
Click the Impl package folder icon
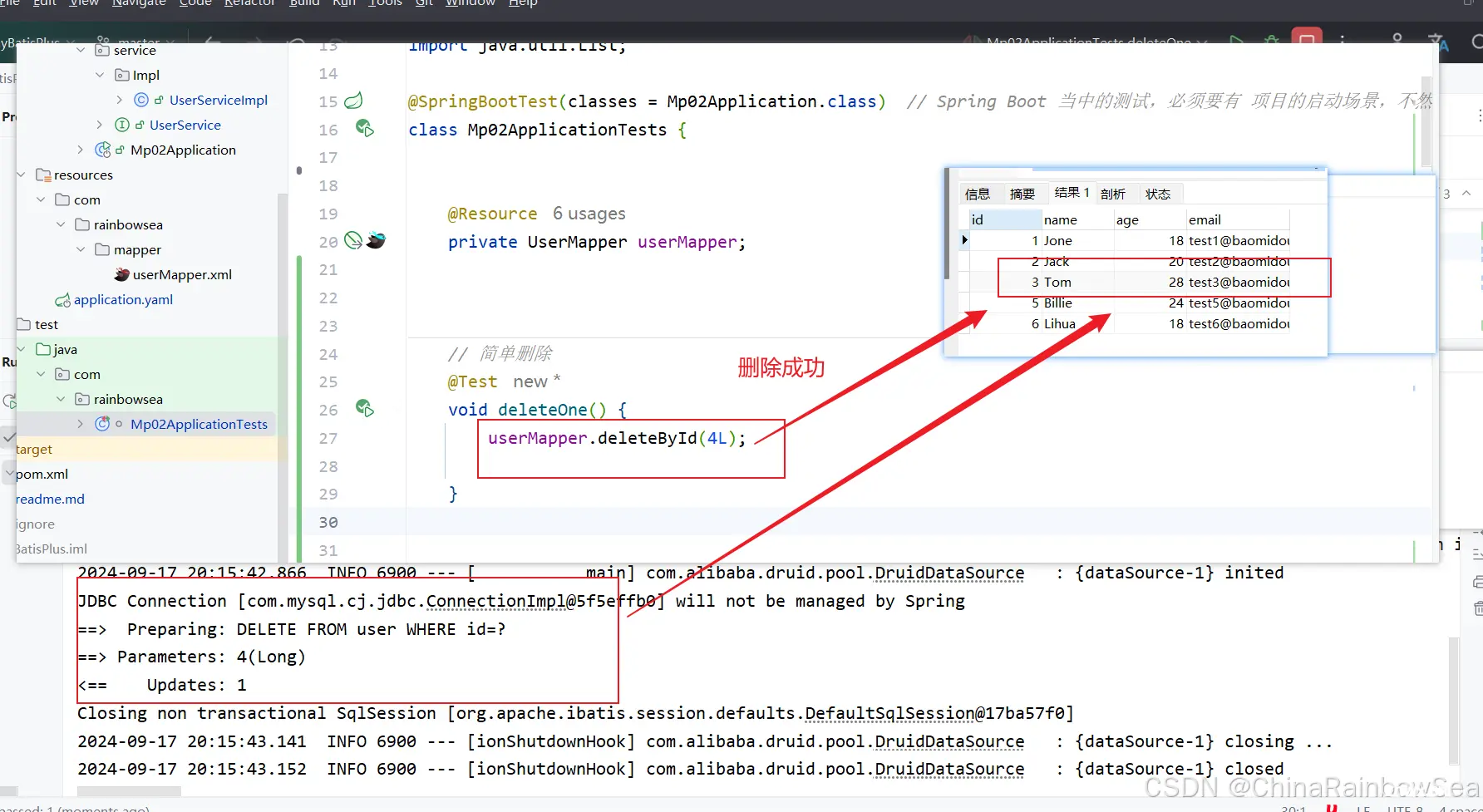(122, 75)
